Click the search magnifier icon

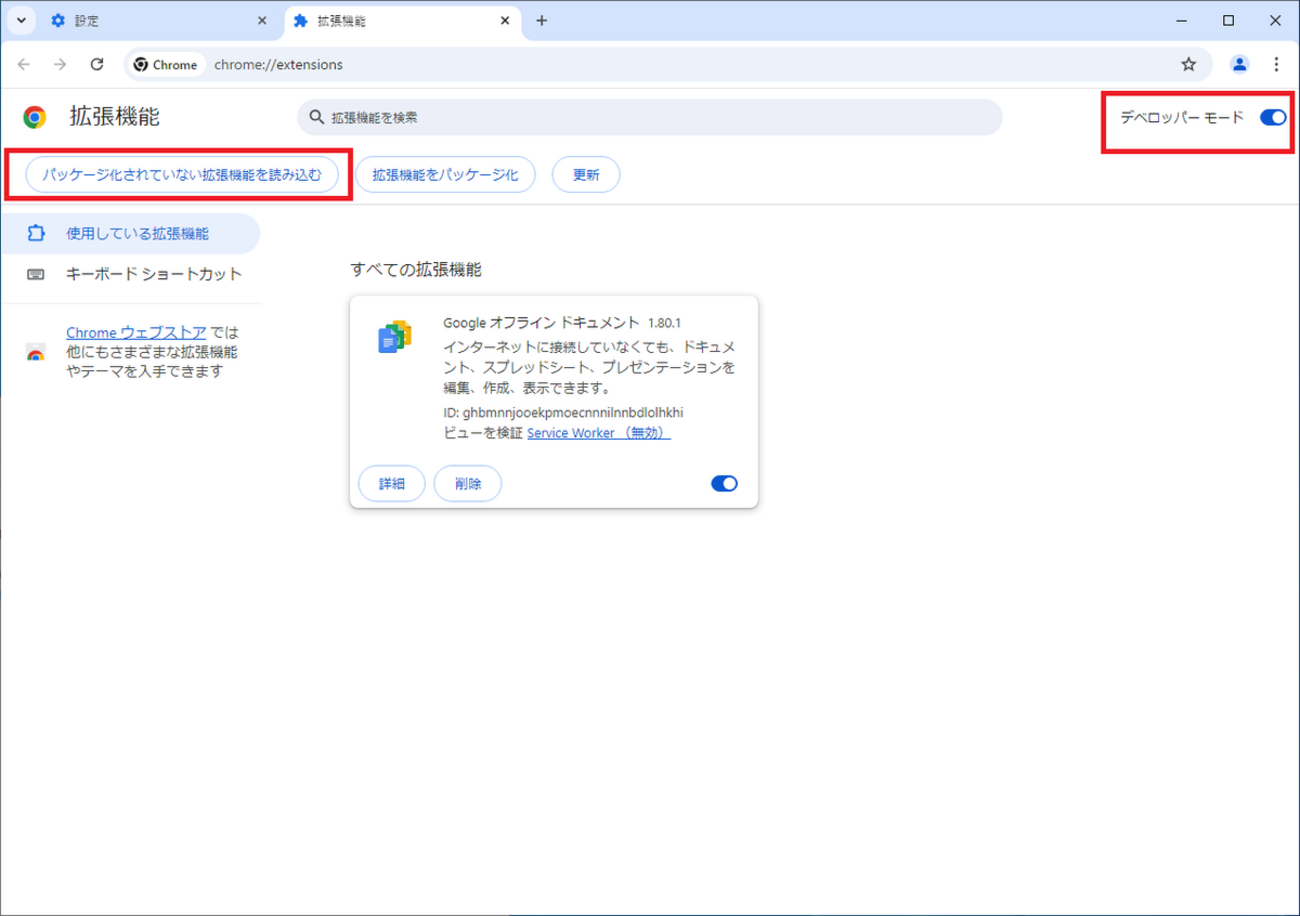317,117
